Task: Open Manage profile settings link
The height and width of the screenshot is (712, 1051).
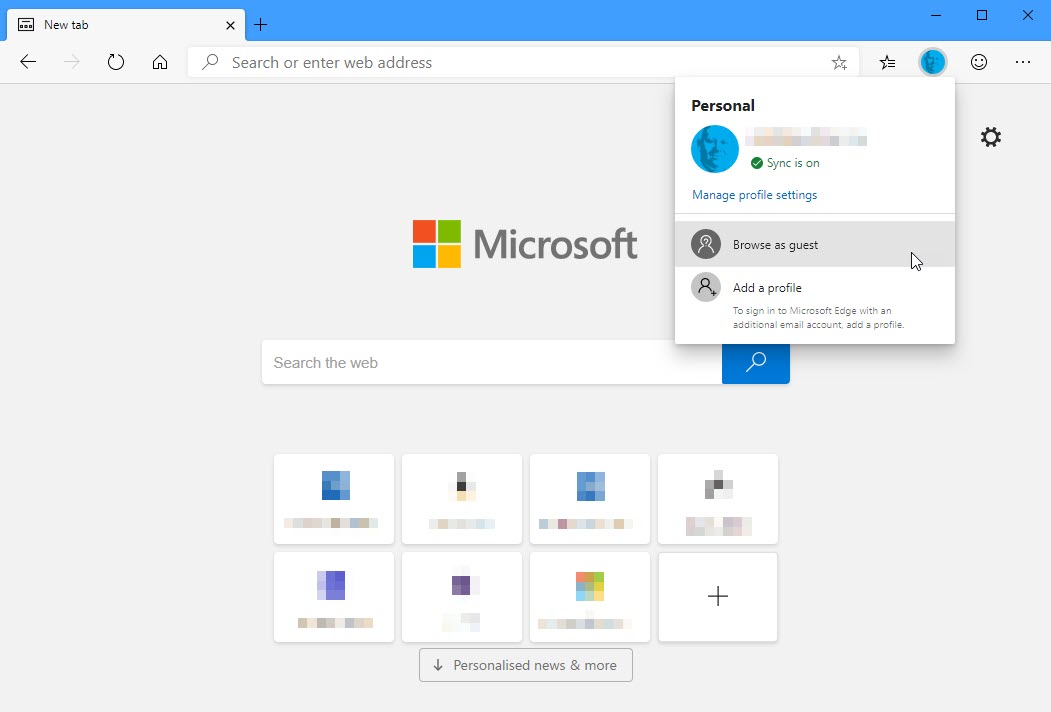Action: click(x=754, y=195)
